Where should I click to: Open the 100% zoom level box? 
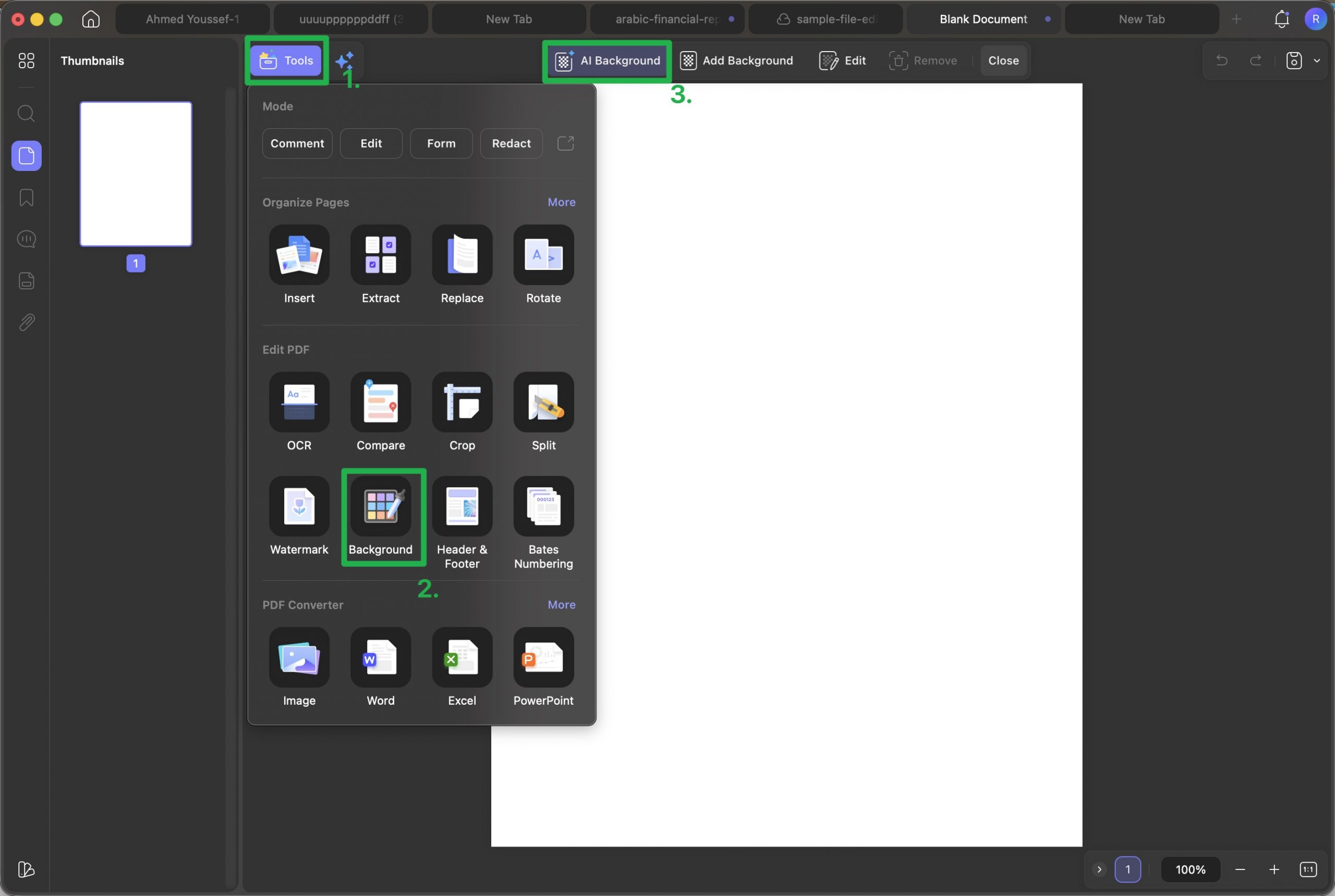coord(1191,869)
